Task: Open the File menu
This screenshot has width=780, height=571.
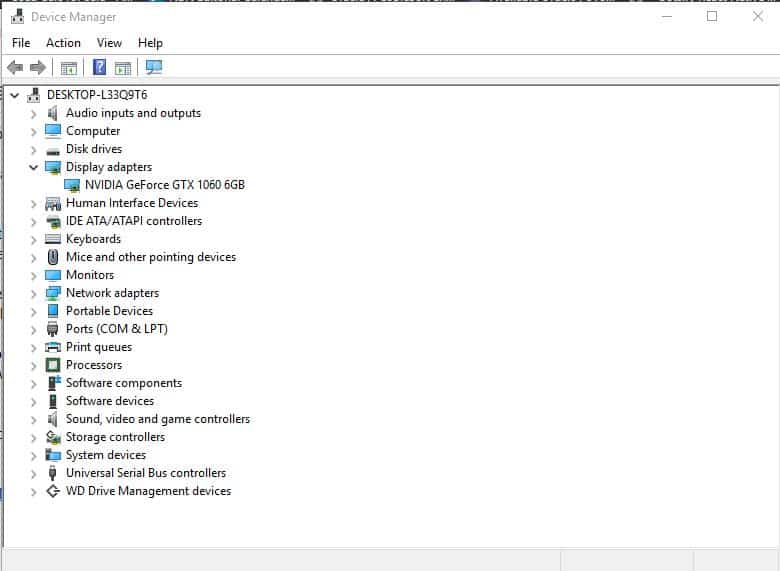Action: click(21, 43)
